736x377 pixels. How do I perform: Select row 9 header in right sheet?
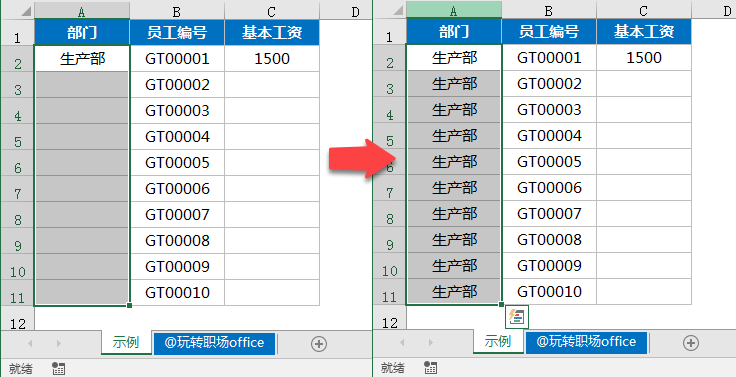click(390, 240)
